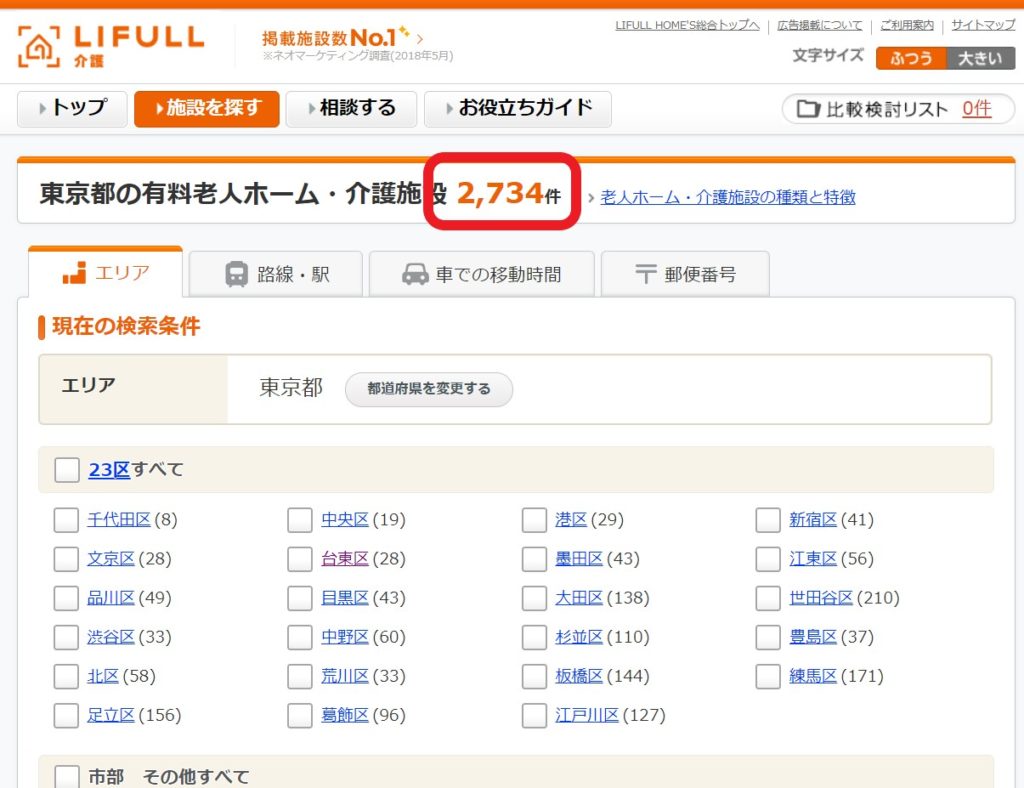
Task: Switch to the 郵便番号 tab
Action: click(x=685, y=274)
